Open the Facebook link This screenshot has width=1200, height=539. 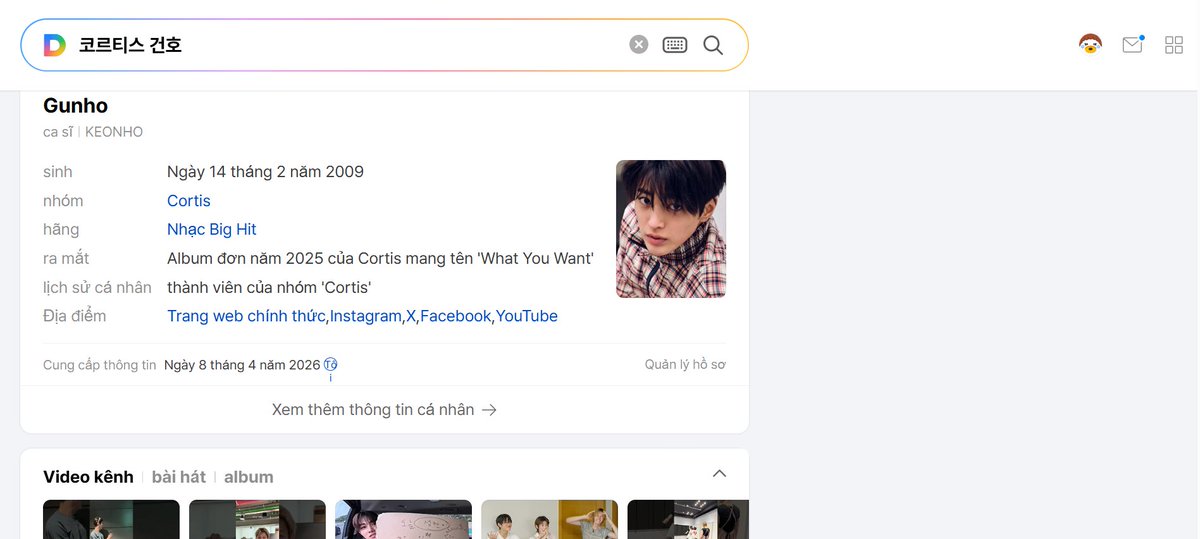(x=456, y=316)
